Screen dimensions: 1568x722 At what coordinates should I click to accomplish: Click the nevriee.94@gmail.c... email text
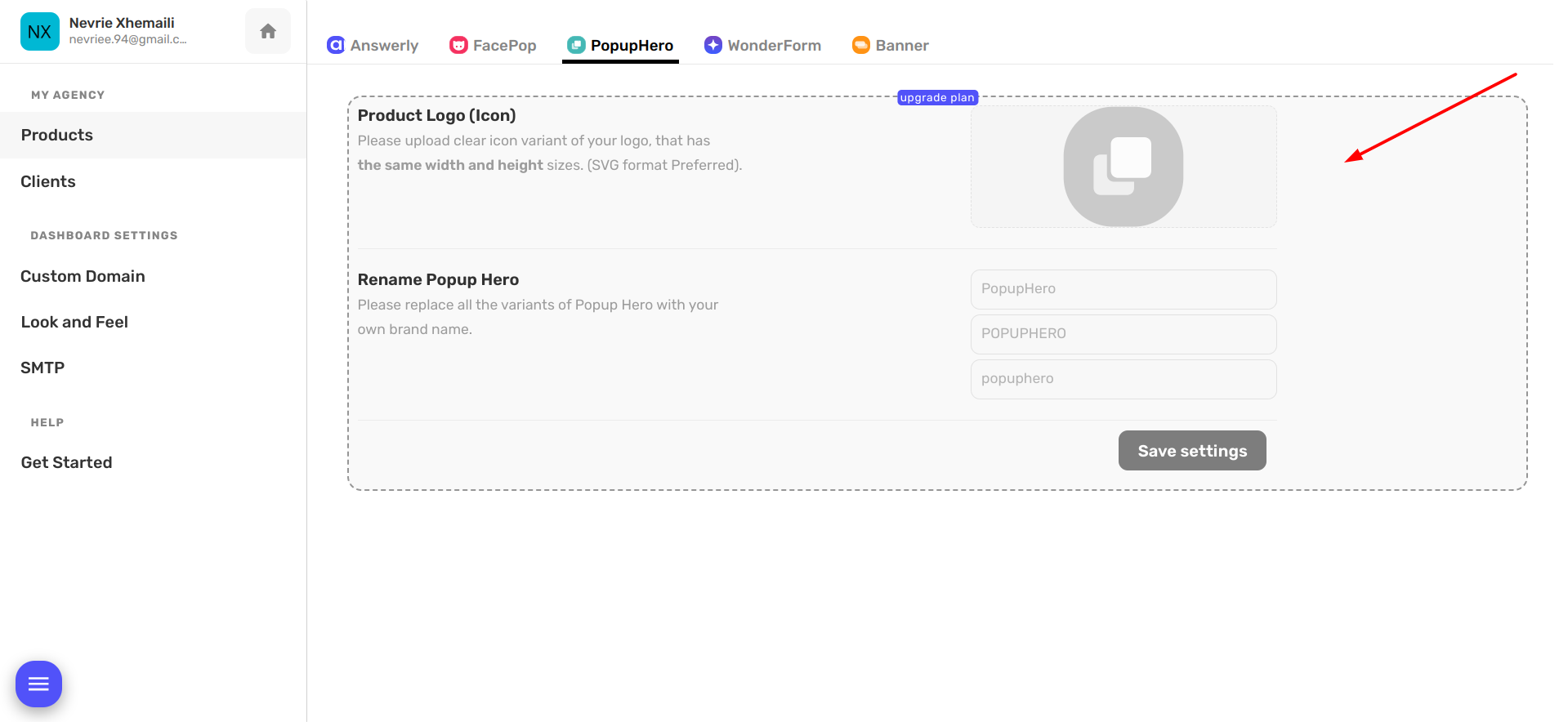click(x=127, y=39)
